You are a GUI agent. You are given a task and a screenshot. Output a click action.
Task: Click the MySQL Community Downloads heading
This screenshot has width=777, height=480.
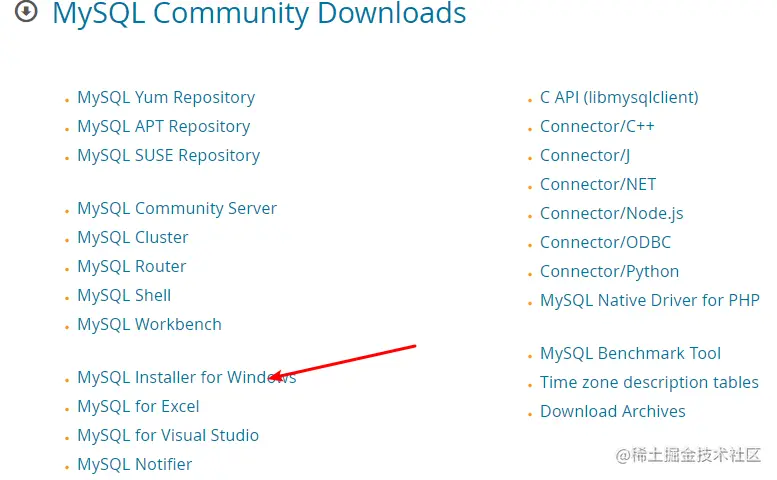click(259, 12)
